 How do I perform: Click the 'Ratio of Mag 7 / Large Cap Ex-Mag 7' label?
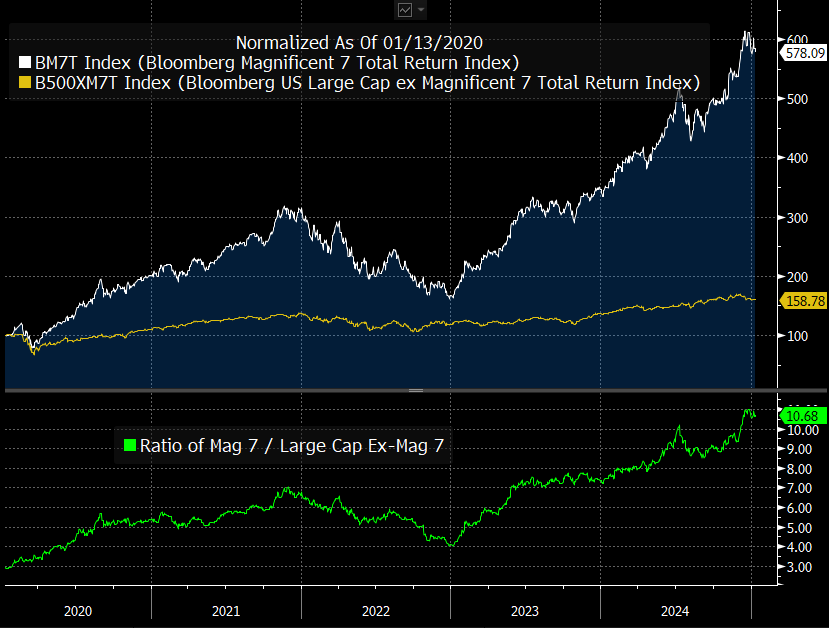(x=292, y=446)
